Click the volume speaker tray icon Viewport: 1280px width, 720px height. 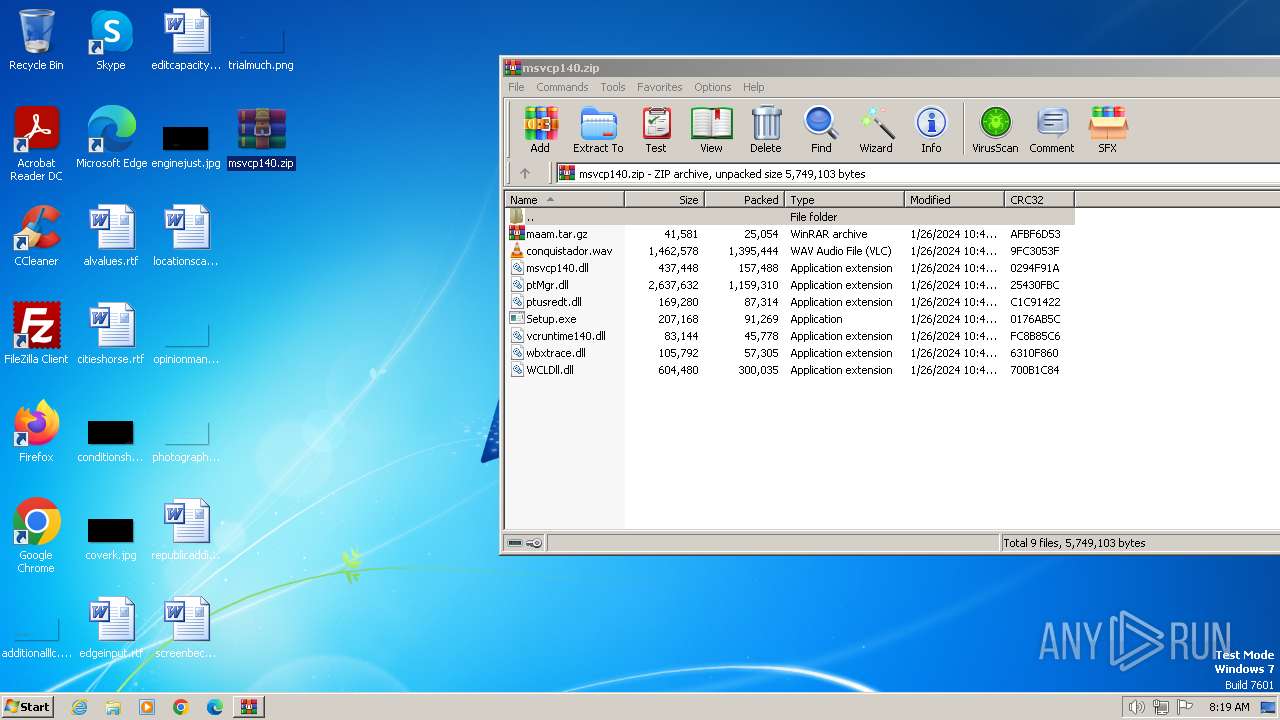click(x=1136, y=707)
